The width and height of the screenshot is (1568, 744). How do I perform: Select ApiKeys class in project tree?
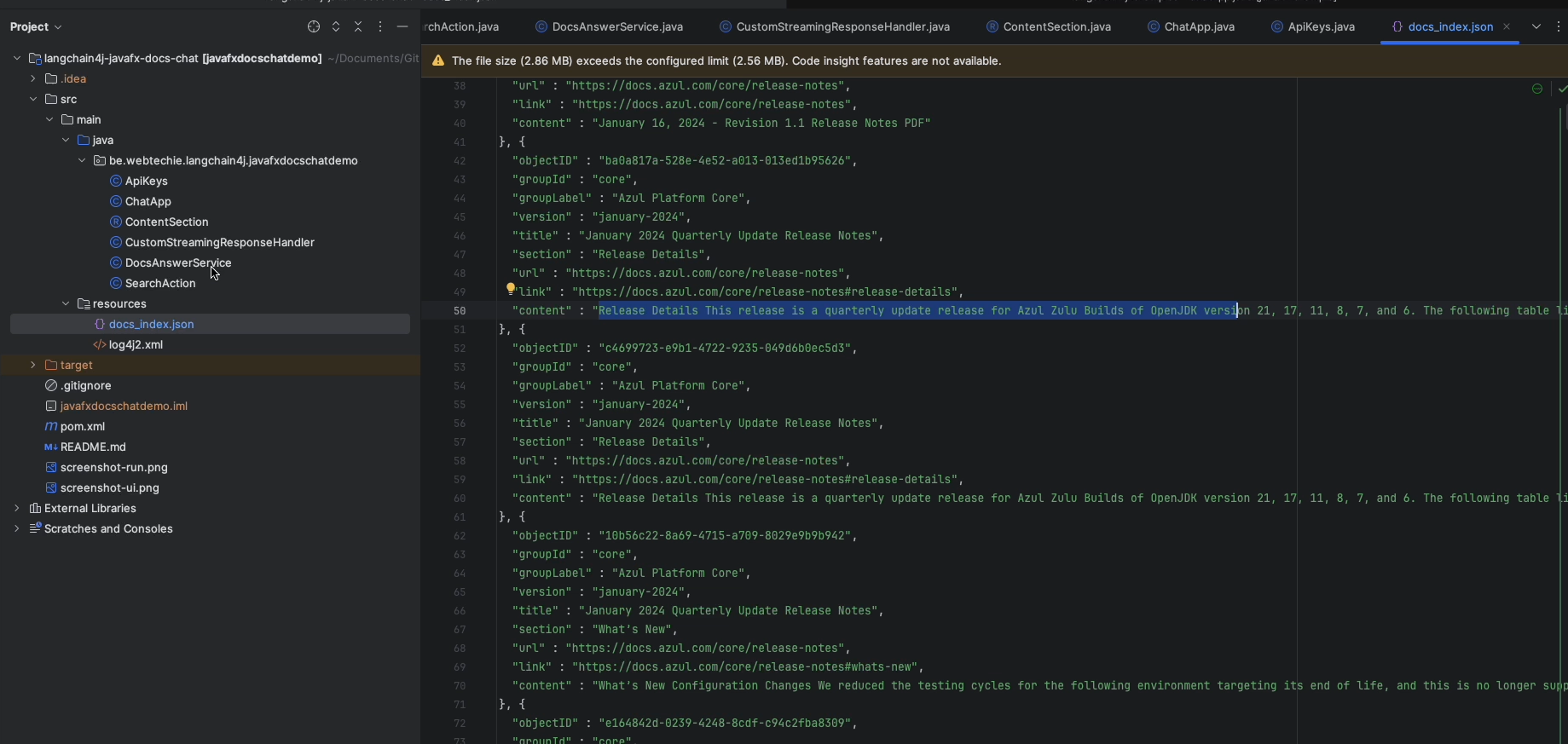(146, 181)
